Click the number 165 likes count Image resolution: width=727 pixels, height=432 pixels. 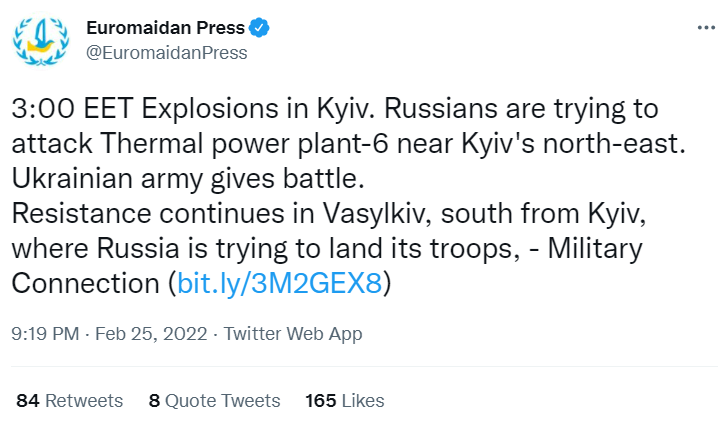321,400
